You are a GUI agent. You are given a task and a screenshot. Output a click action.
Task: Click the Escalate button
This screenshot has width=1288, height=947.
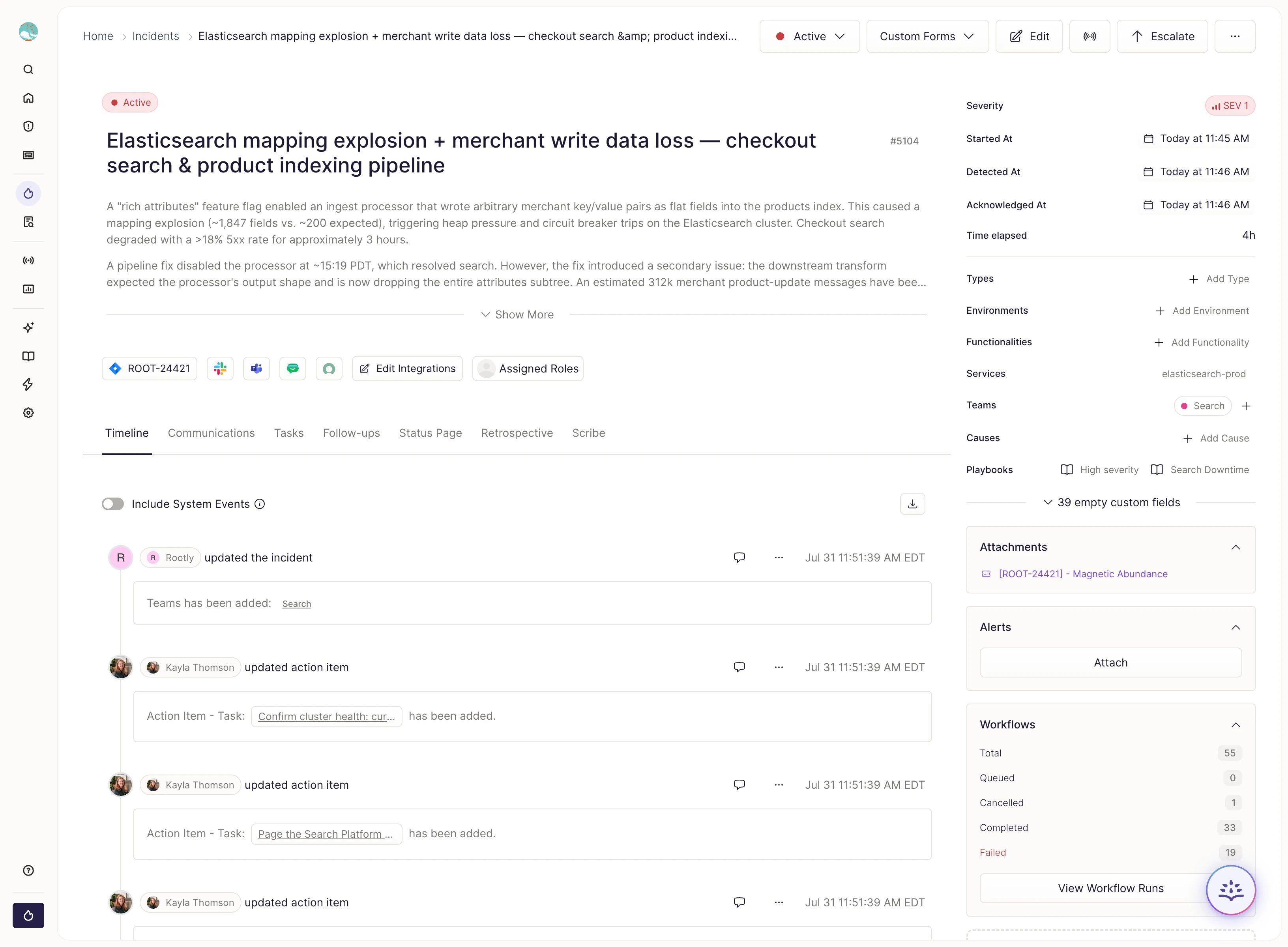tap(1163, 36)
